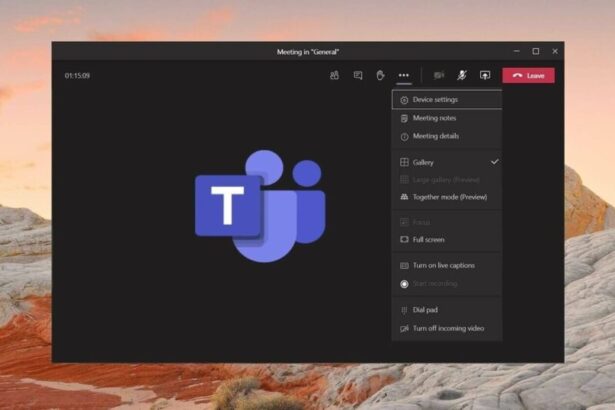615x410 pixels.
Task: Raise your hand in the meeting
Action: pos(380,75)
